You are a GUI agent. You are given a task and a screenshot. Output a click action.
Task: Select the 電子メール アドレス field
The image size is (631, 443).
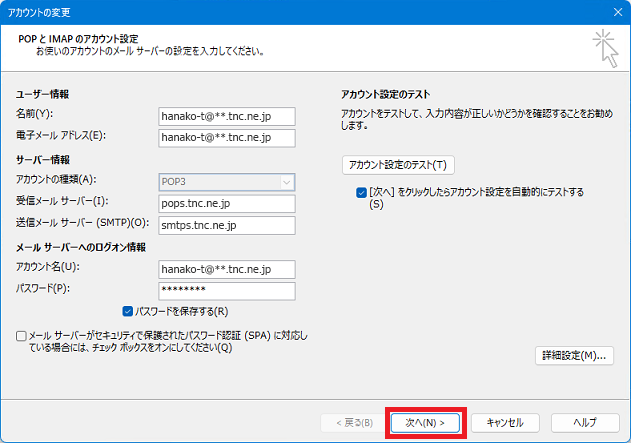(x=227, y=138)
